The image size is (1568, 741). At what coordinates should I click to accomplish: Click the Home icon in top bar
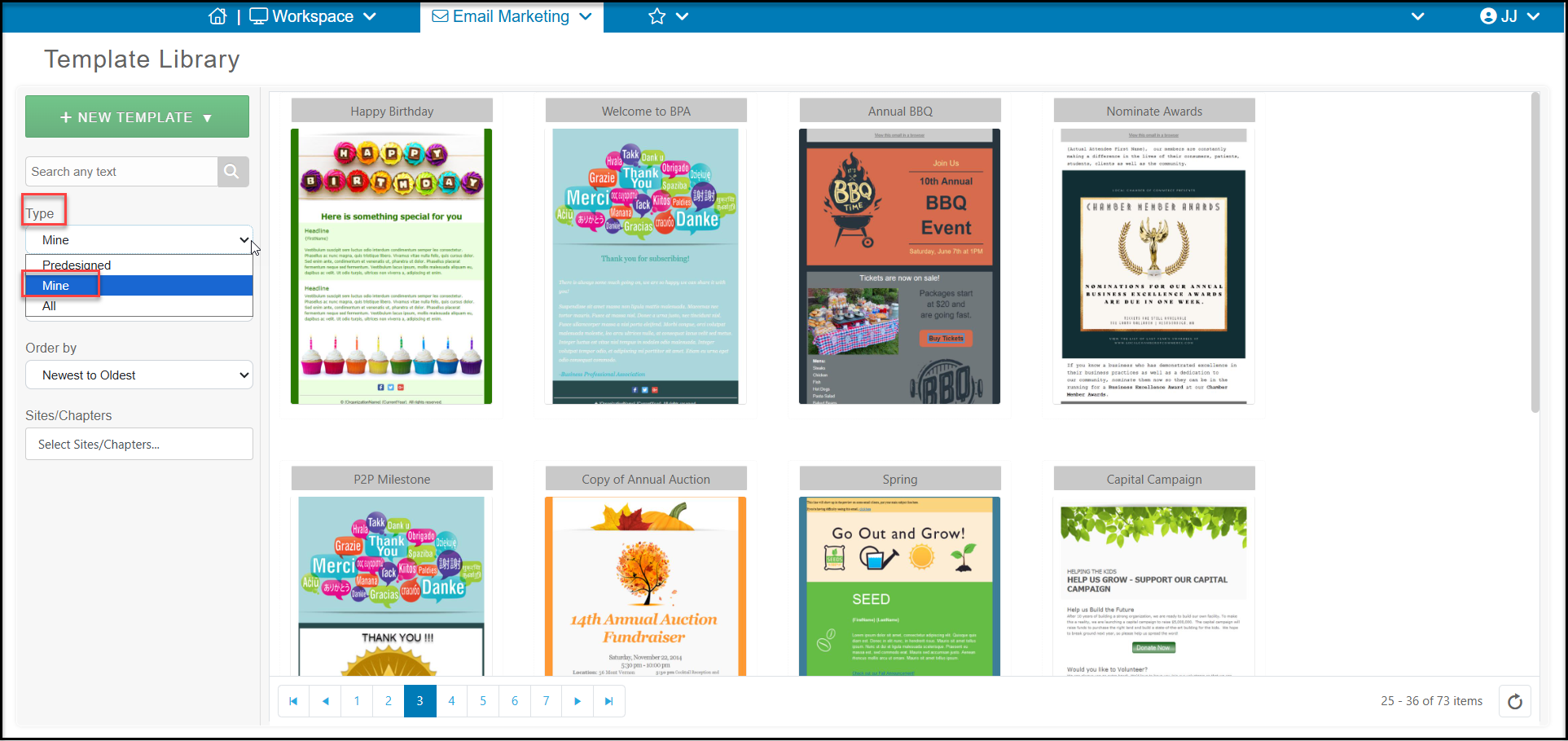coord(217,16)
